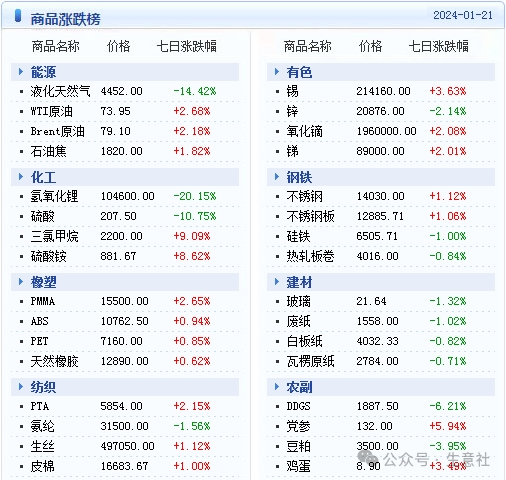Open 废纸 commodity
The image size is (506, 480).
pos(298,321)
